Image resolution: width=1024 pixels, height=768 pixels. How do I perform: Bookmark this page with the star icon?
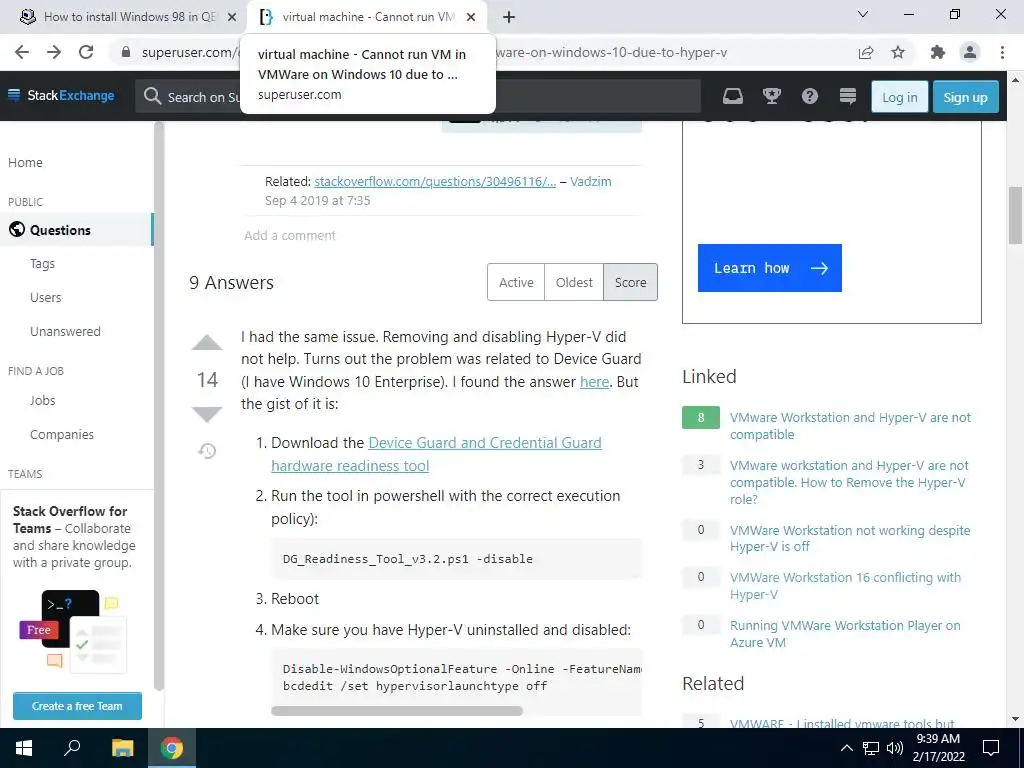[898, 52]
